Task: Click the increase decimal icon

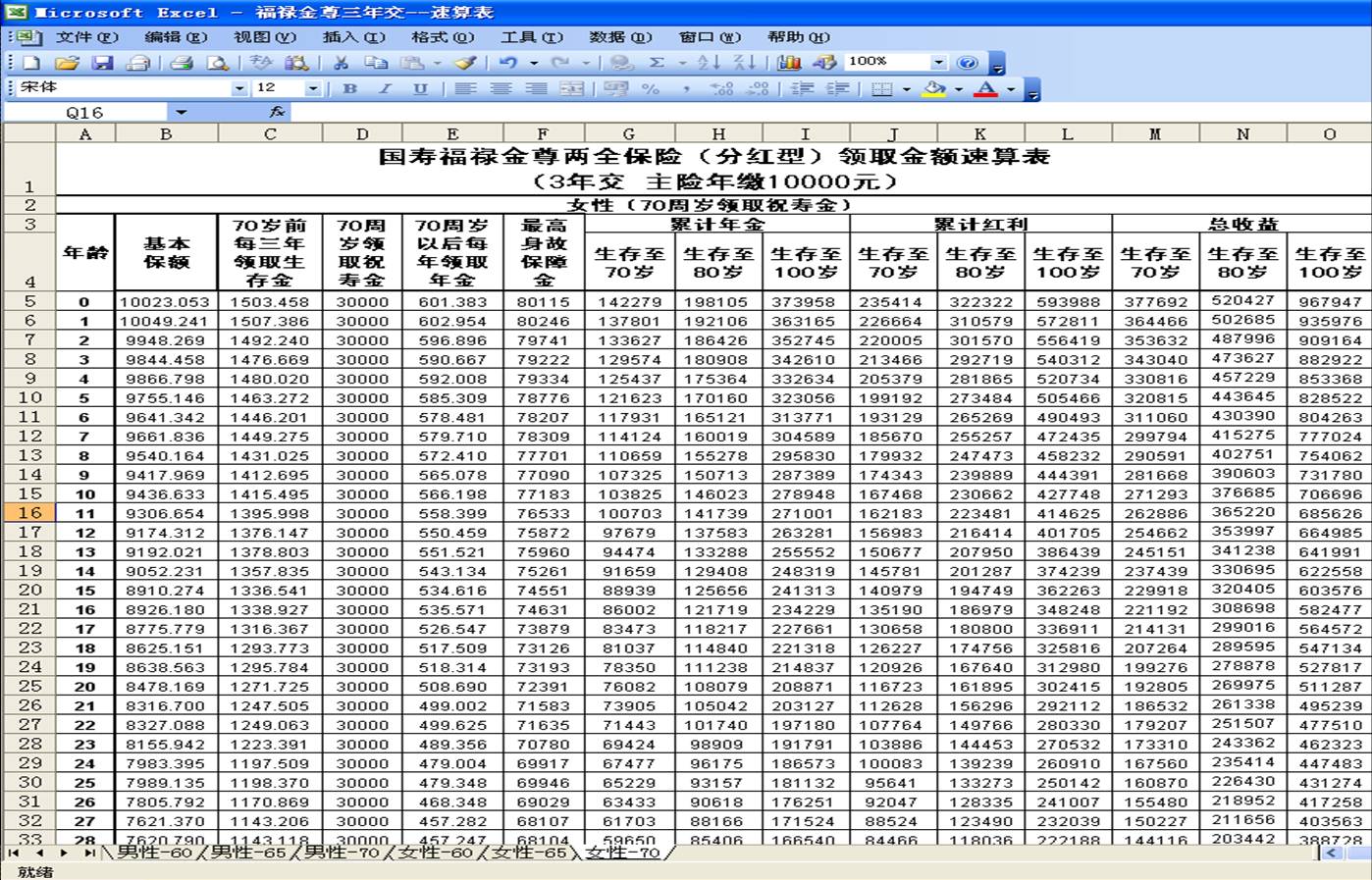Action: coord(721,89)
